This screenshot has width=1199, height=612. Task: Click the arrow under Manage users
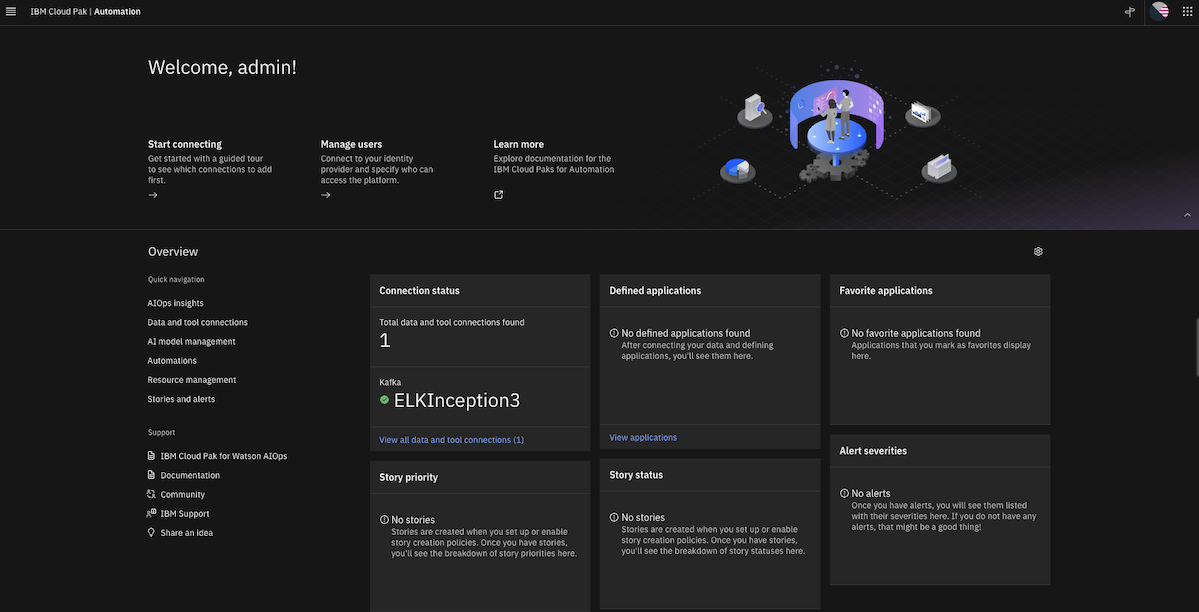click(x=326, y=195)
